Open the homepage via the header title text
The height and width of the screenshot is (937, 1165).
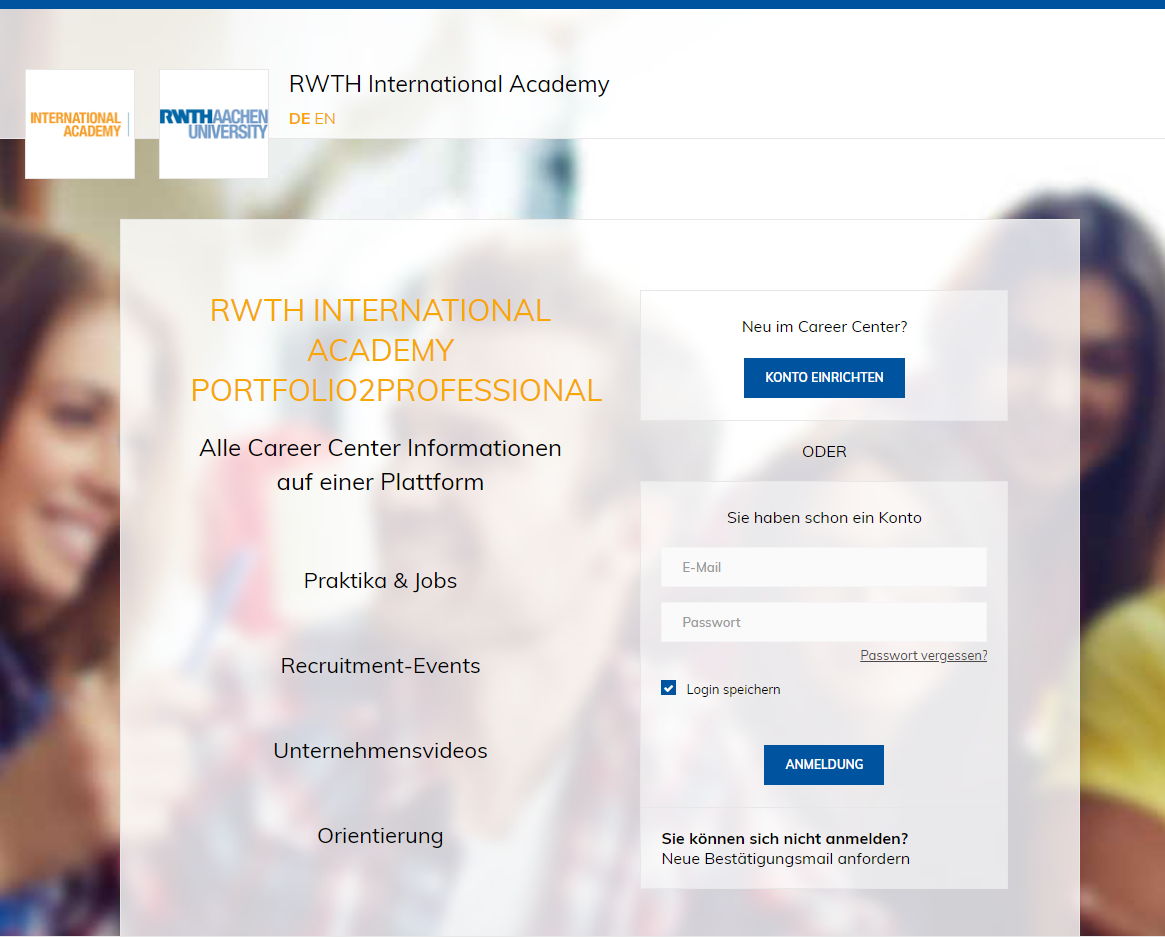coord(448,85)
